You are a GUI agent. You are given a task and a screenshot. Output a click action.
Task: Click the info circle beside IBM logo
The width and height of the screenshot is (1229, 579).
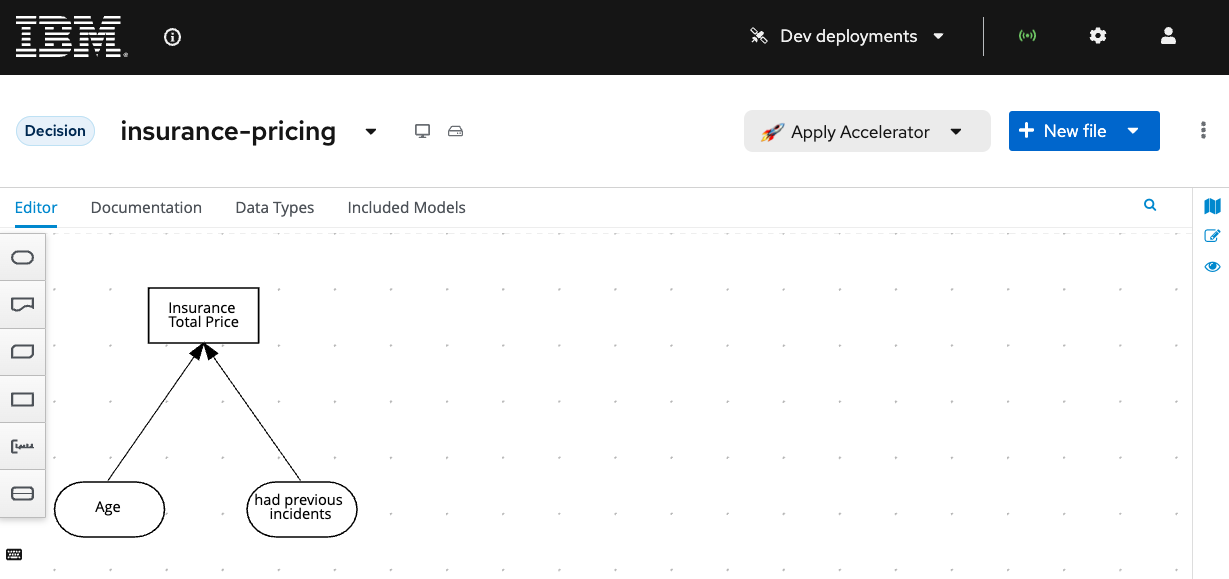coord(172,37)
